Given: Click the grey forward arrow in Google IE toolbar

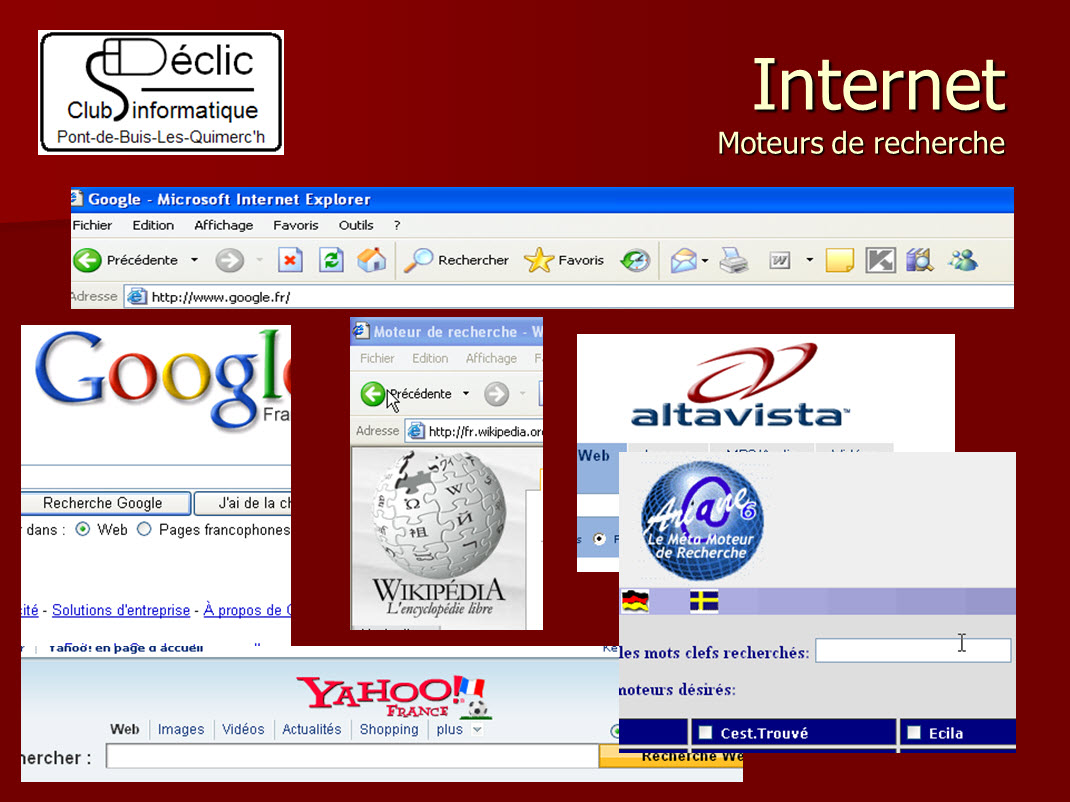Looking at the screenshot, I should point(229,260).
